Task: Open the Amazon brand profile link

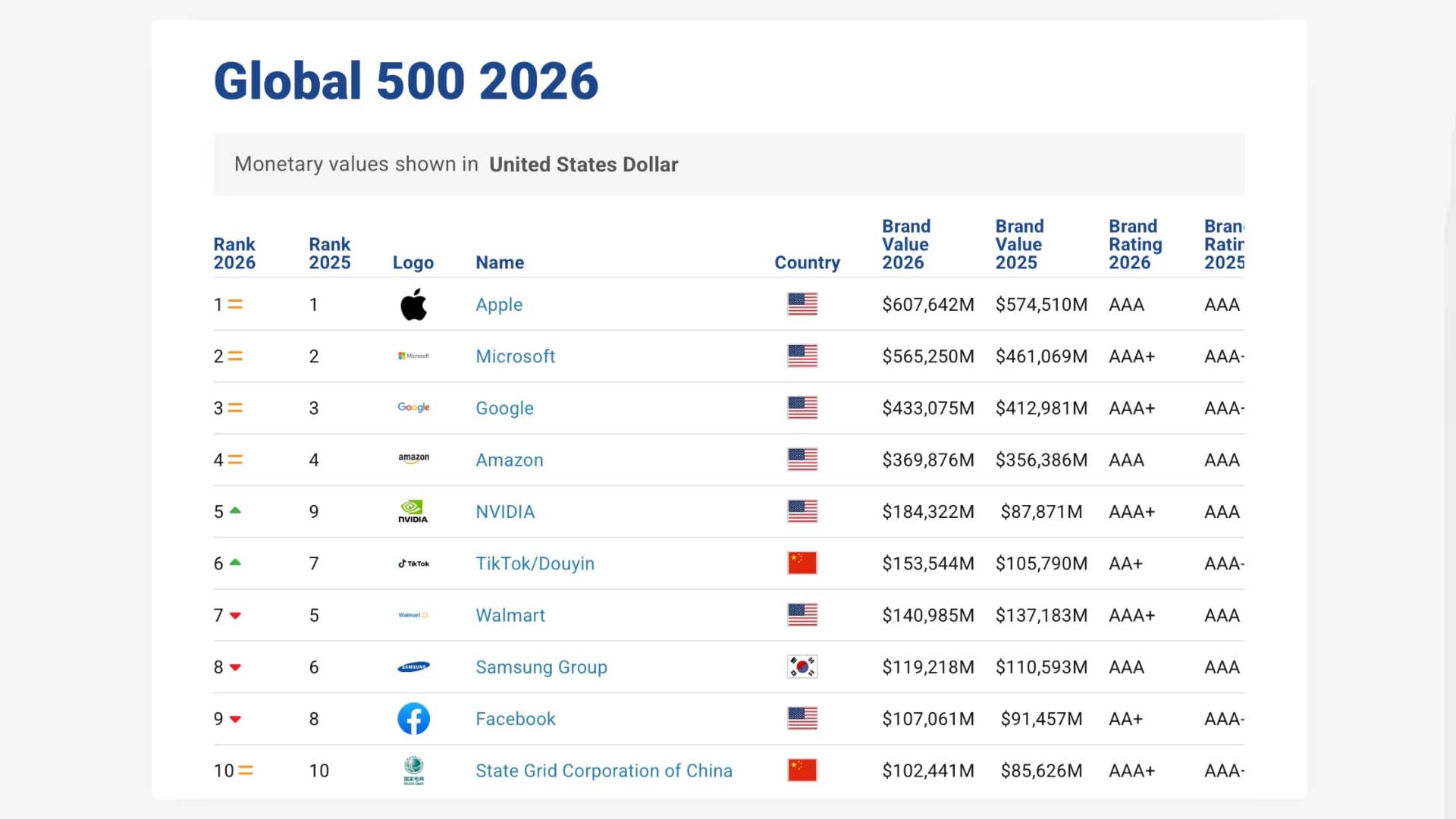Action: tap(509, 460)
